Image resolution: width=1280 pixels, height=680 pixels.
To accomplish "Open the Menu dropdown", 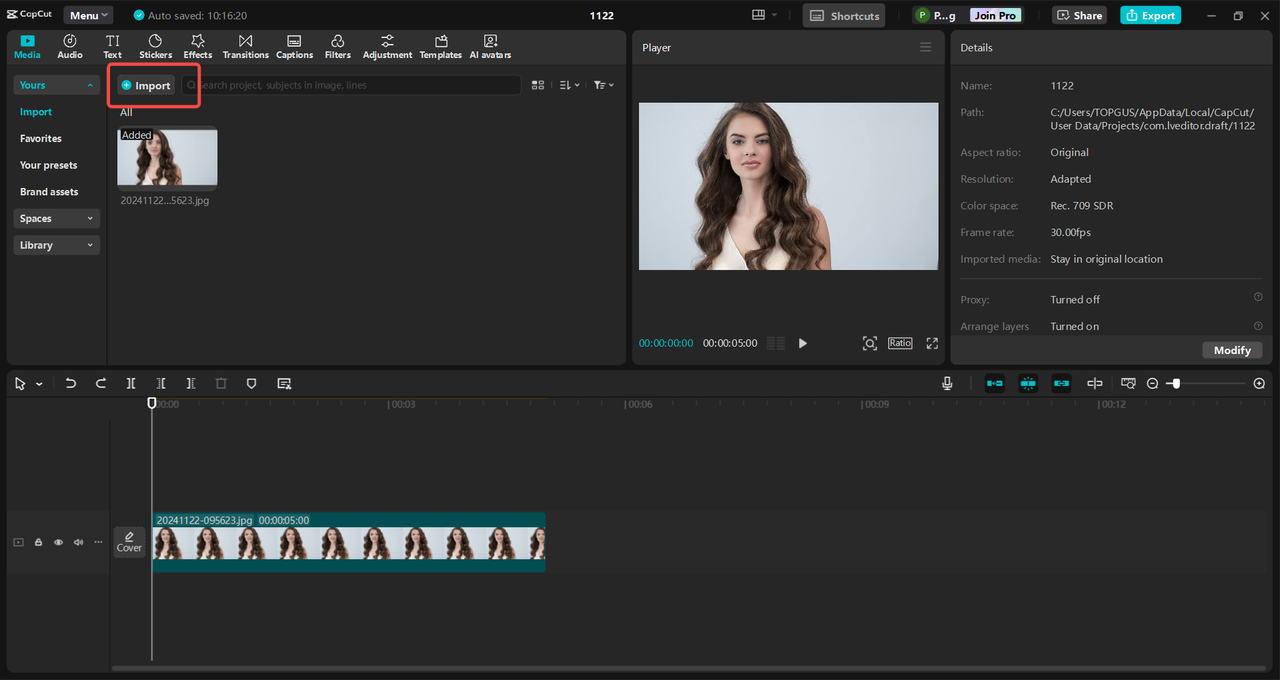I will pos(89,15).
